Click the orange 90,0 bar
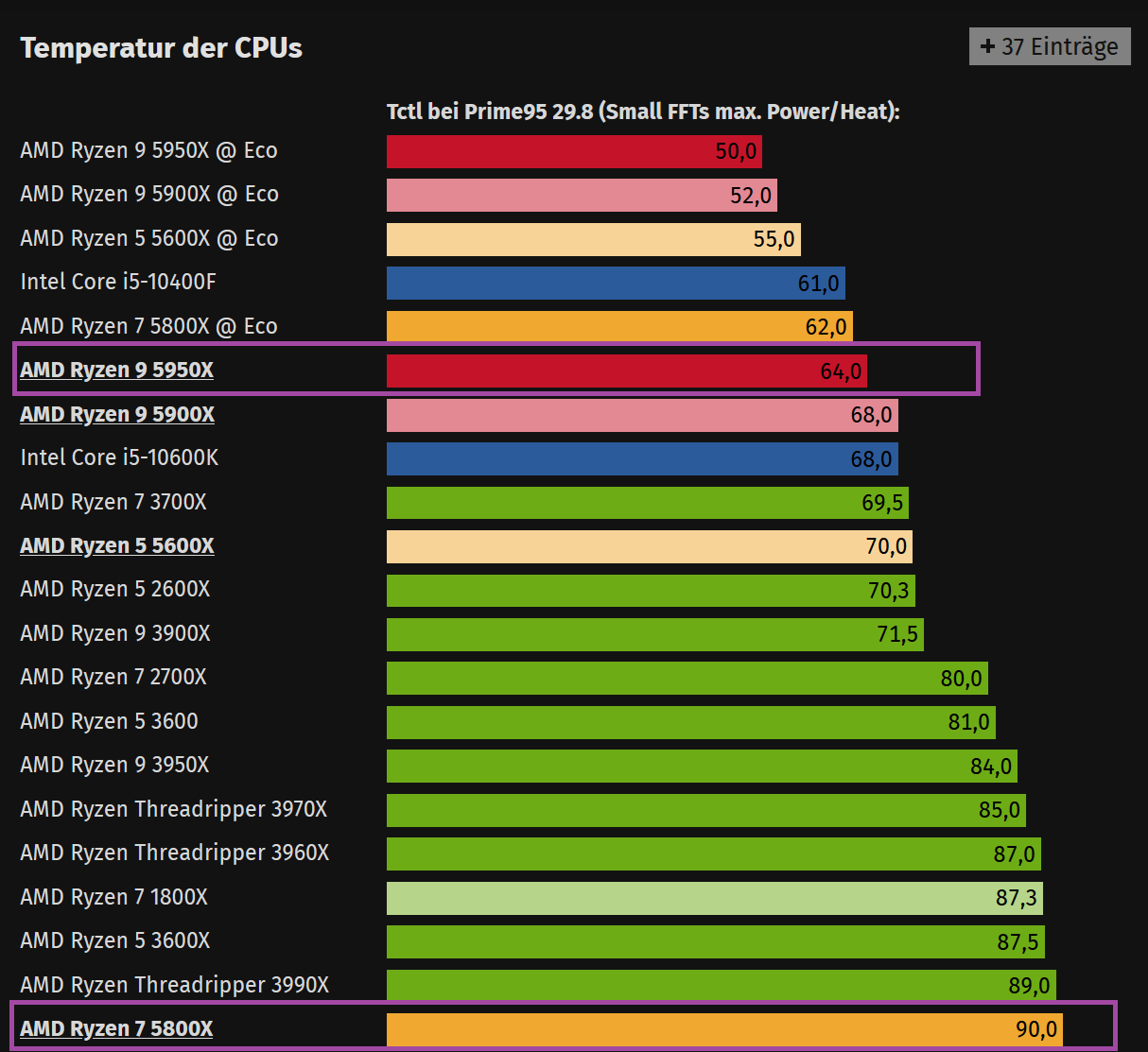This screenshot has height=1052, width=1148. (x=725, y=1030)
